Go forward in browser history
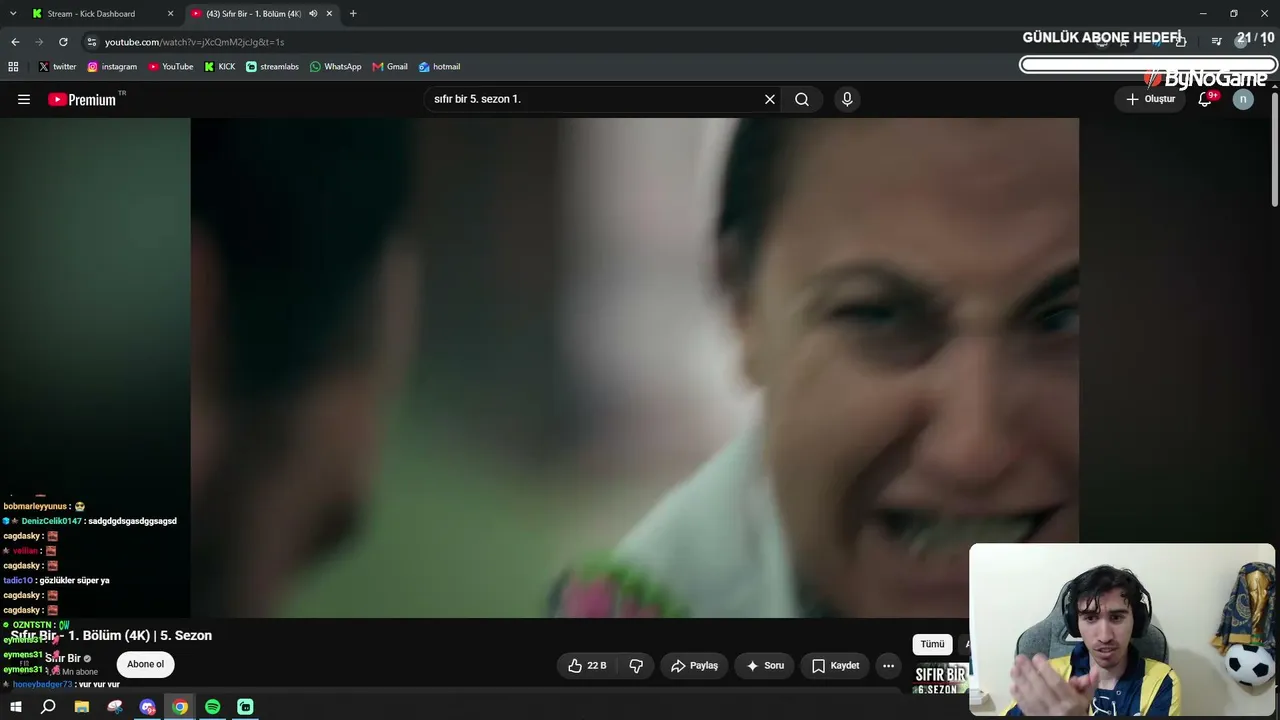This screenshot has width=1280, height=720. 39,42
